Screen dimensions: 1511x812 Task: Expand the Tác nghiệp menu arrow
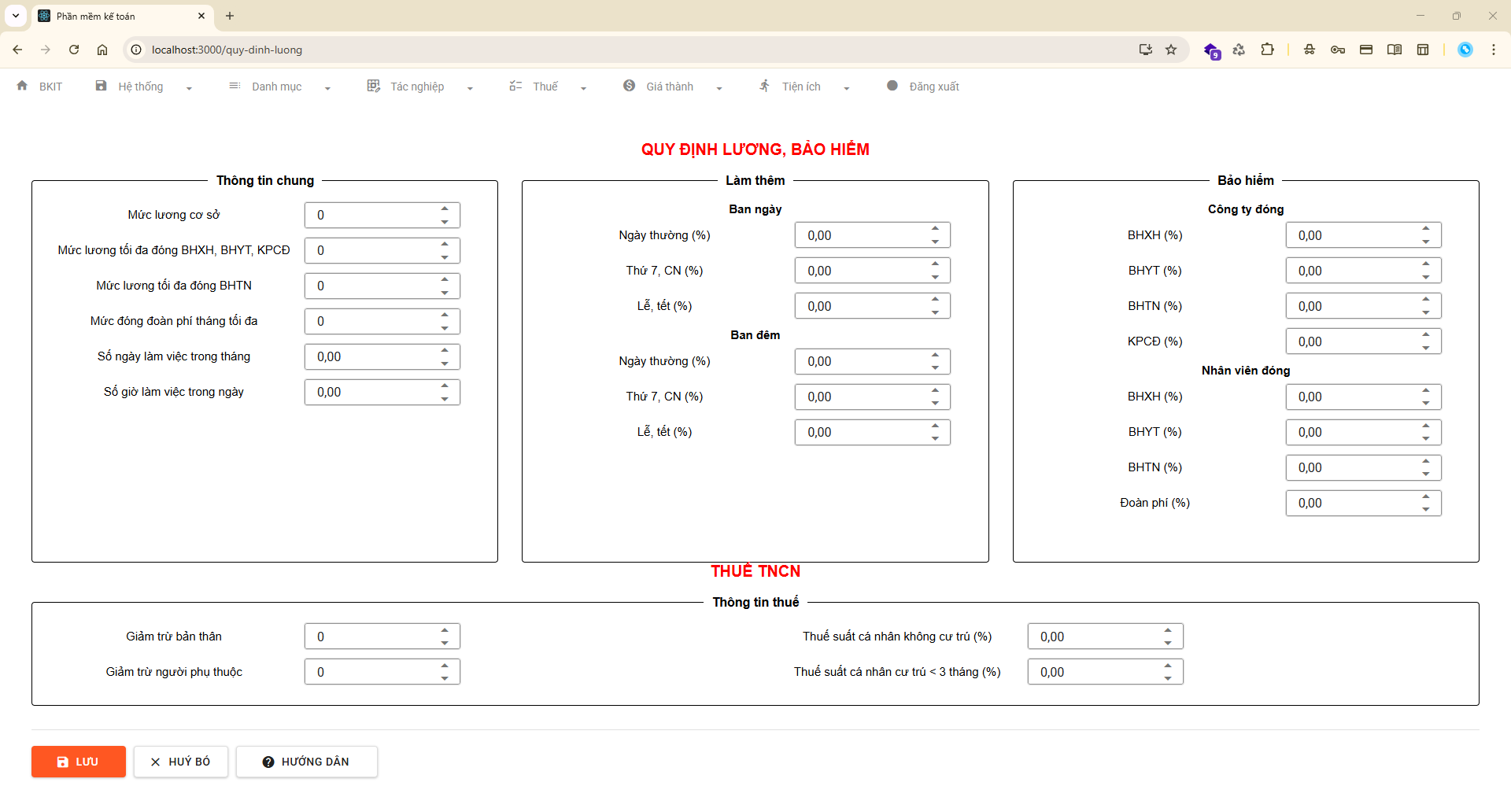click(x=470, y=88)
